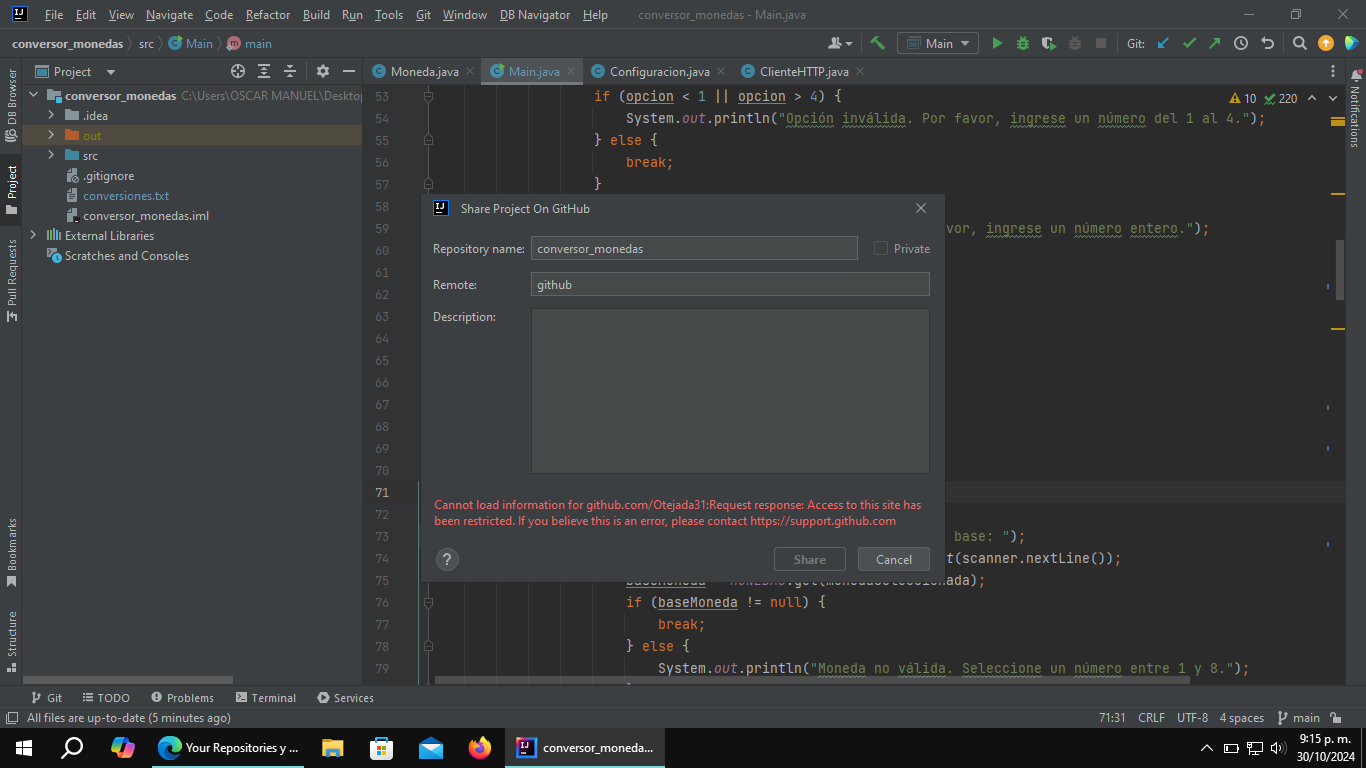1366x768 pixels.
Task: Open Project panel gear options
Action: 322,71
